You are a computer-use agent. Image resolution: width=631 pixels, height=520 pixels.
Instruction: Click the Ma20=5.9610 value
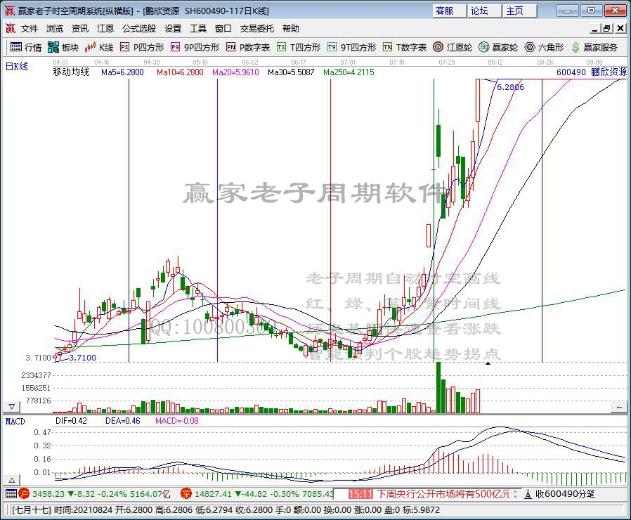(235, 72)
